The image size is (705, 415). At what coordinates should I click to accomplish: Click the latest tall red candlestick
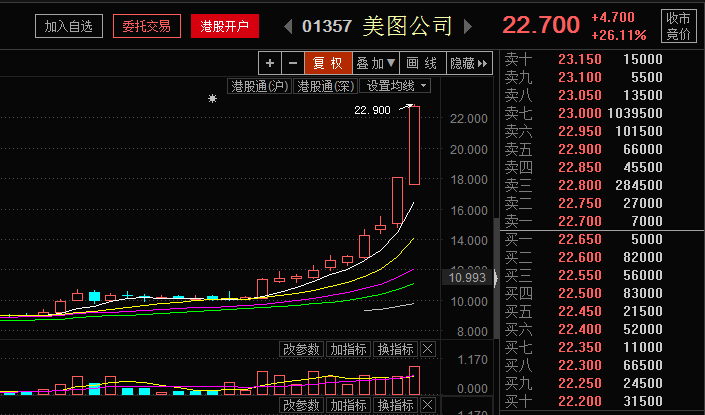(x=415, y=145)
